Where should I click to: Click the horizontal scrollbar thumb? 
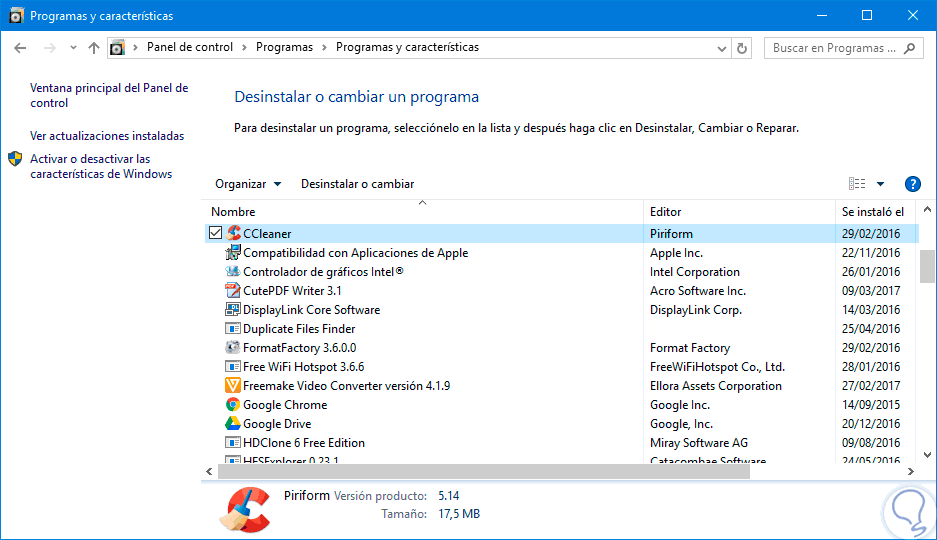[483, 471]
